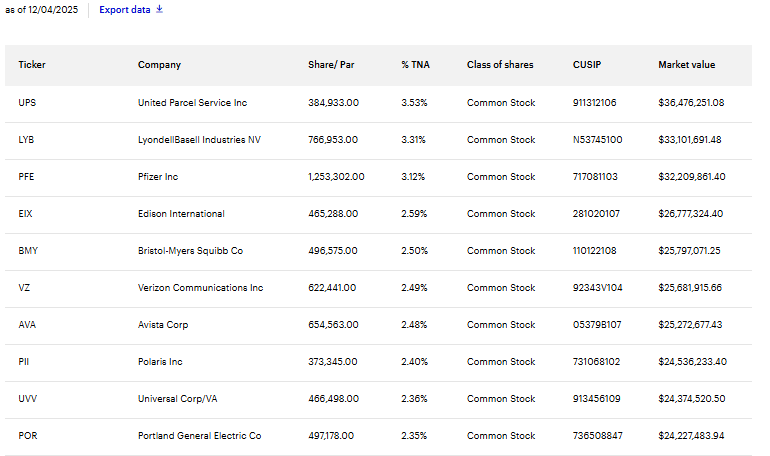This screenshot has height=456, width=770.
Task: Click the Class of shares column header
Action: tap(500, 65)
